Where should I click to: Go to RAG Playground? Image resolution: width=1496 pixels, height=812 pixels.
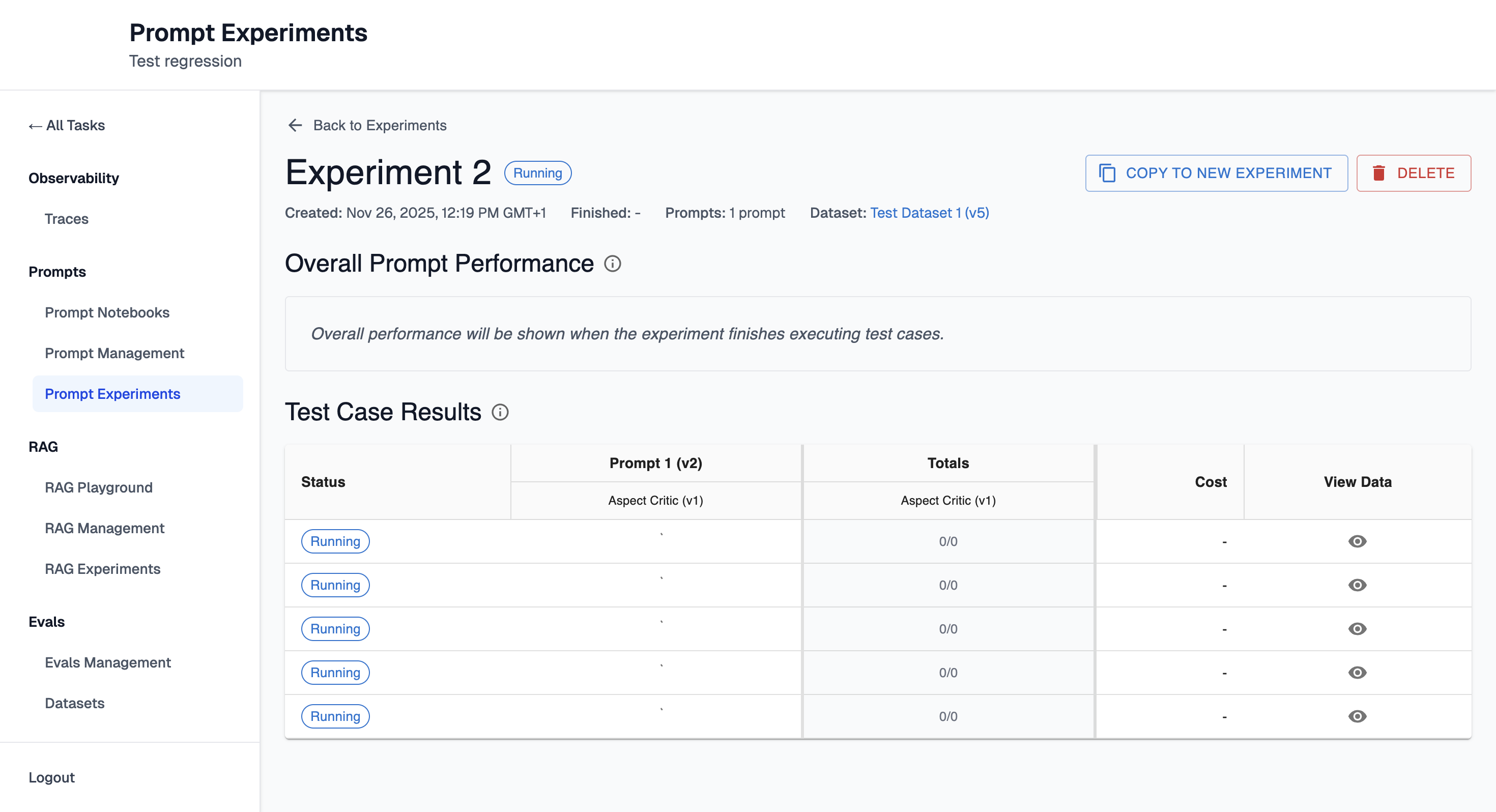point(99,487)
